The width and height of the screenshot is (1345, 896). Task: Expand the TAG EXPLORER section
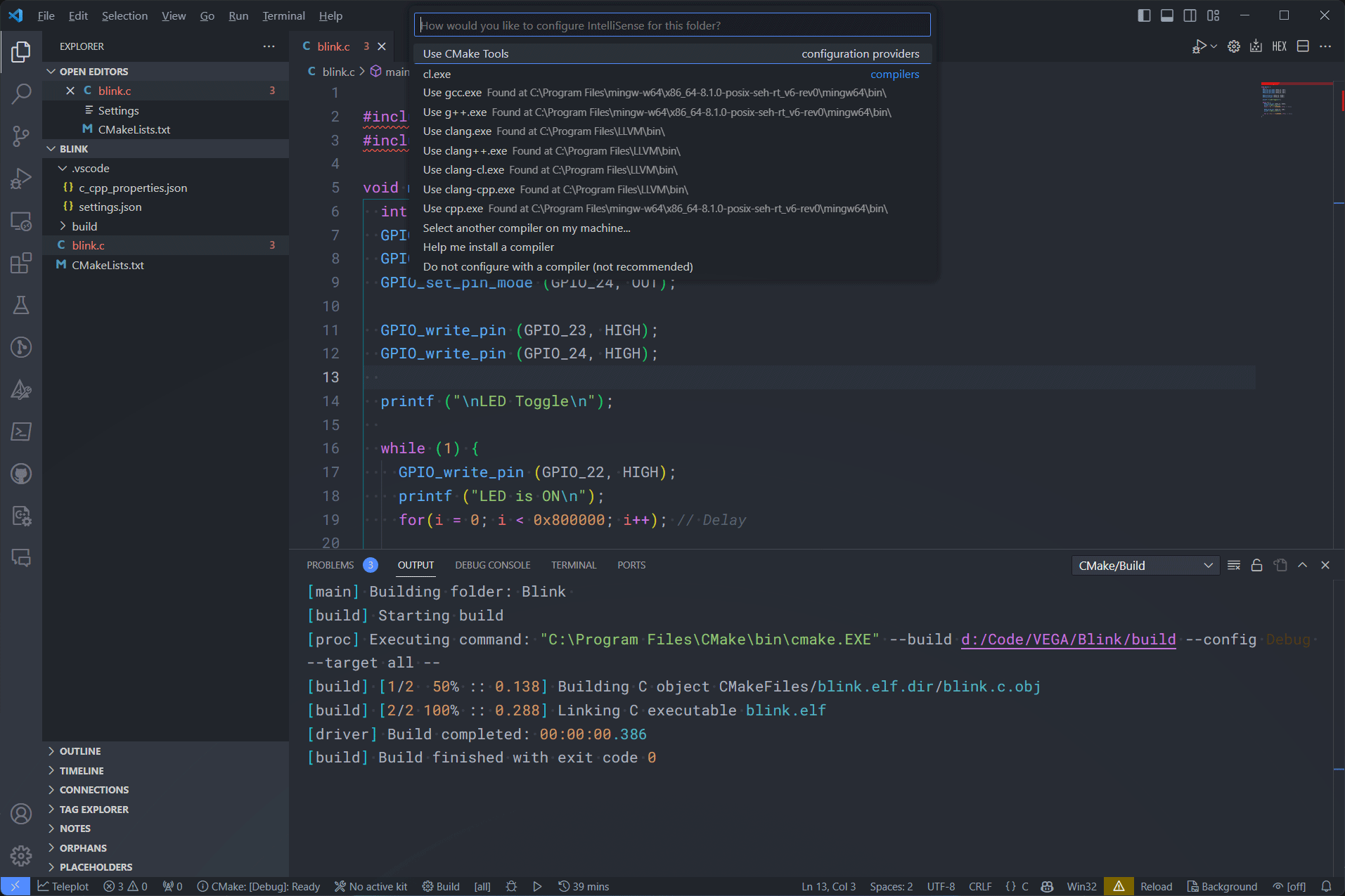point(165,810)
